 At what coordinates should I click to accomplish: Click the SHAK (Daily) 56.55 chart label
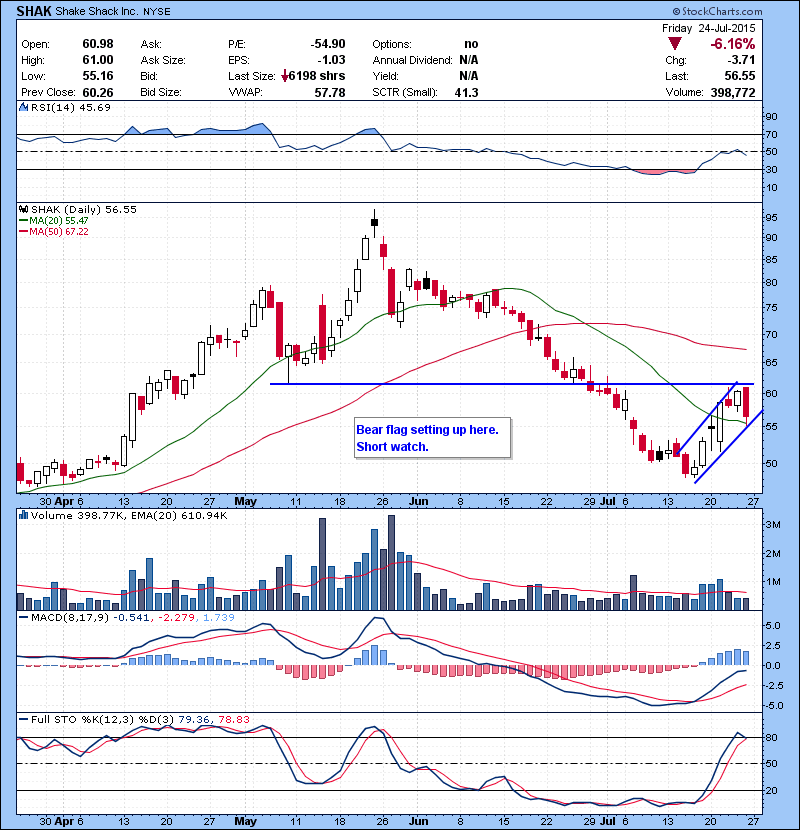[x=84, y=210]
